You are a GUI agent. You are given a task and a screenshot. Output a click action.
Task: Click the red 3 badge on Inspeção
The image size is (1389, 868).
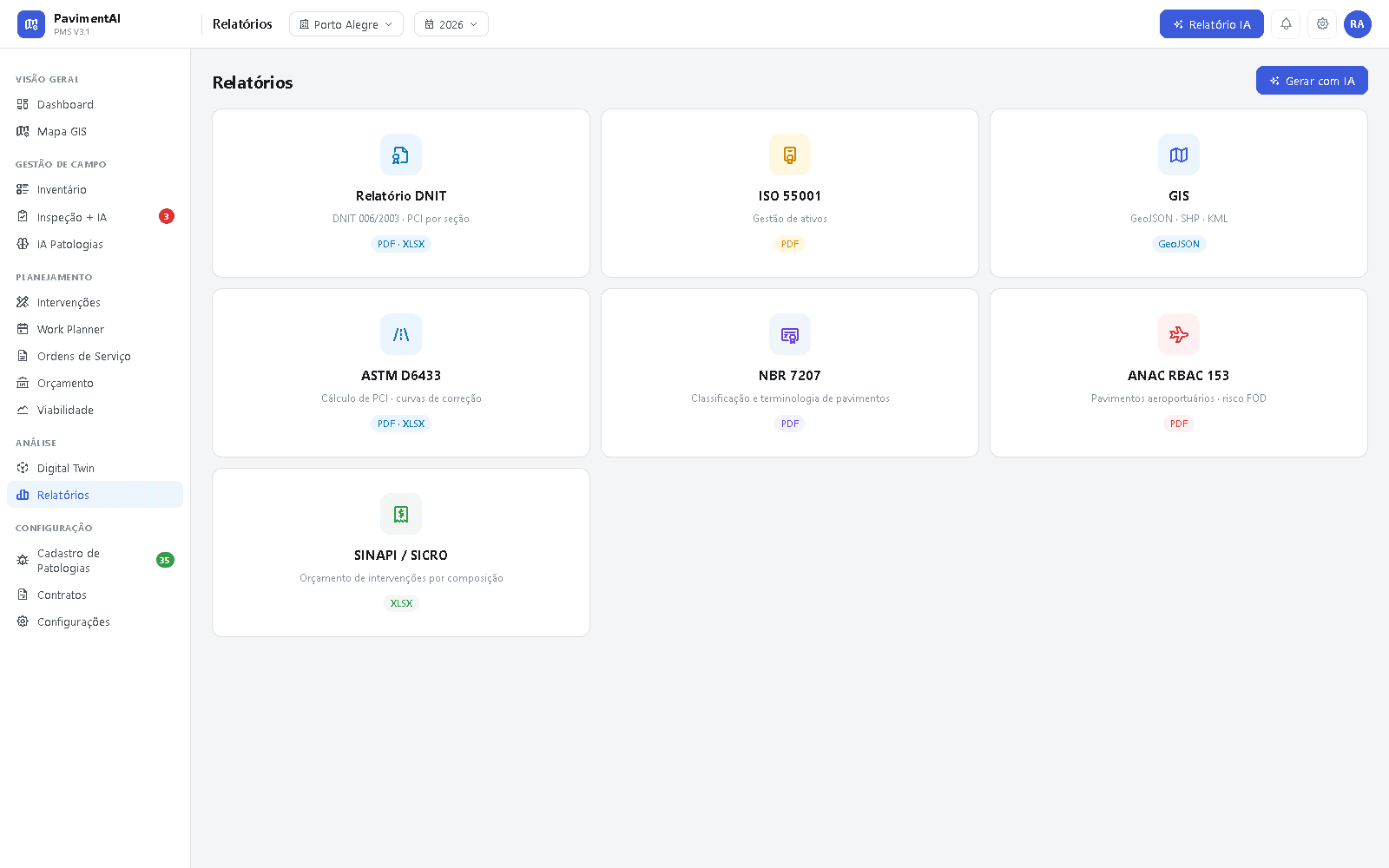[167, 216]
